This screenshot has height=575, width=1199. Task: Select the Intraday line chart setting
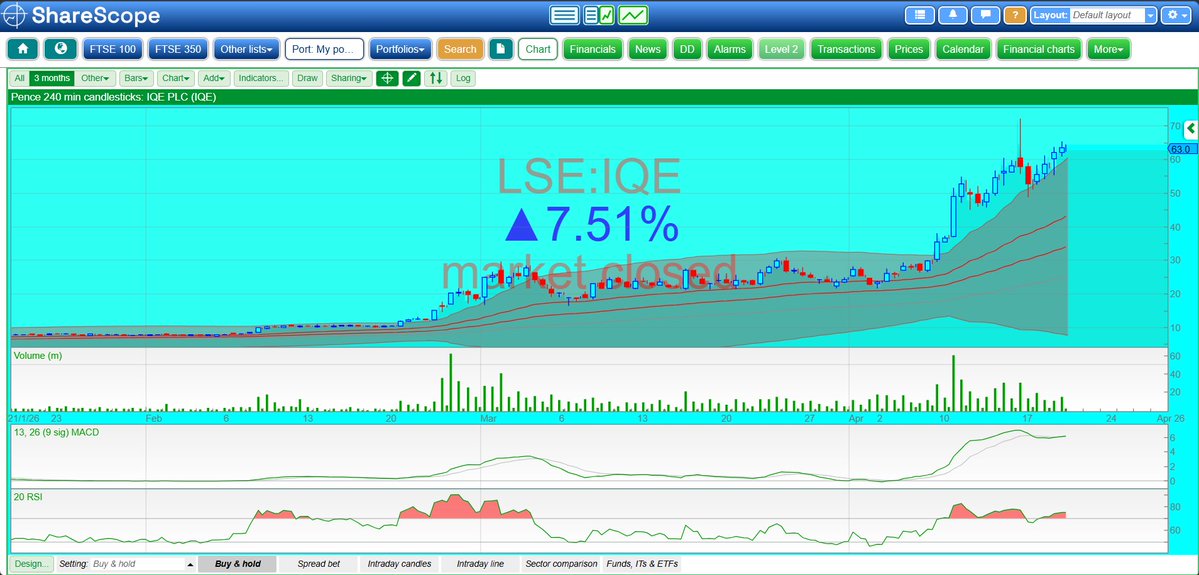480,564
